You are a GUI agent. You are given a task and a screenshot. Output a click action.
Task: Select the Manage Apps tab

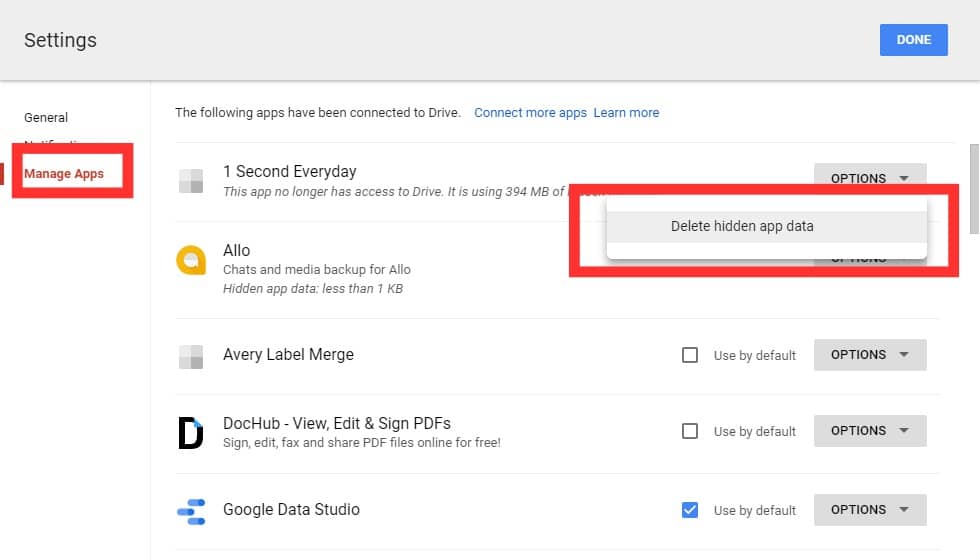pos(64,174)
